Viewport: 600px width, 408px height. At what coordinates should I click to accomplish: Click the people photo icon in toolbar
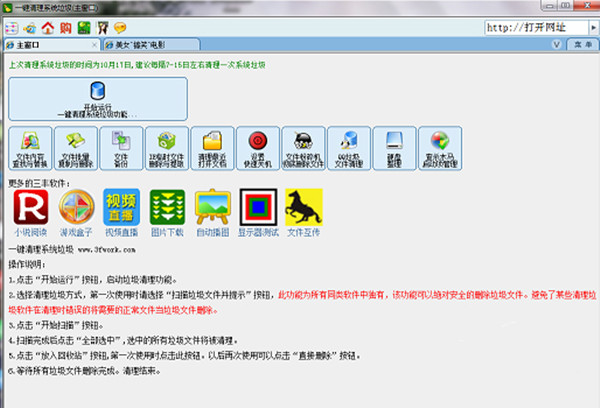[102, 28]
